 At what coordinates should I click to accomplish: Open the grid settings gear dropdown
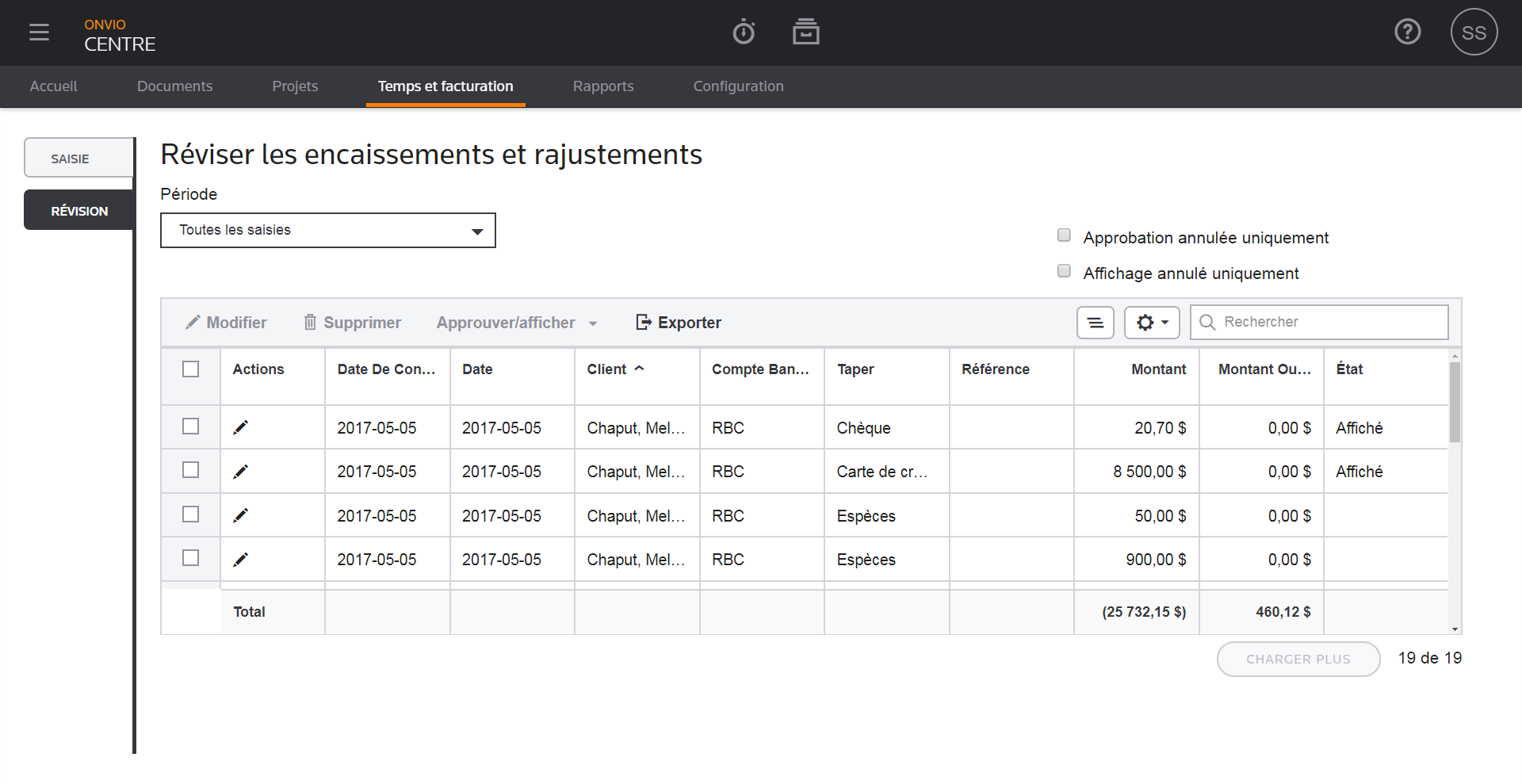1152,323
